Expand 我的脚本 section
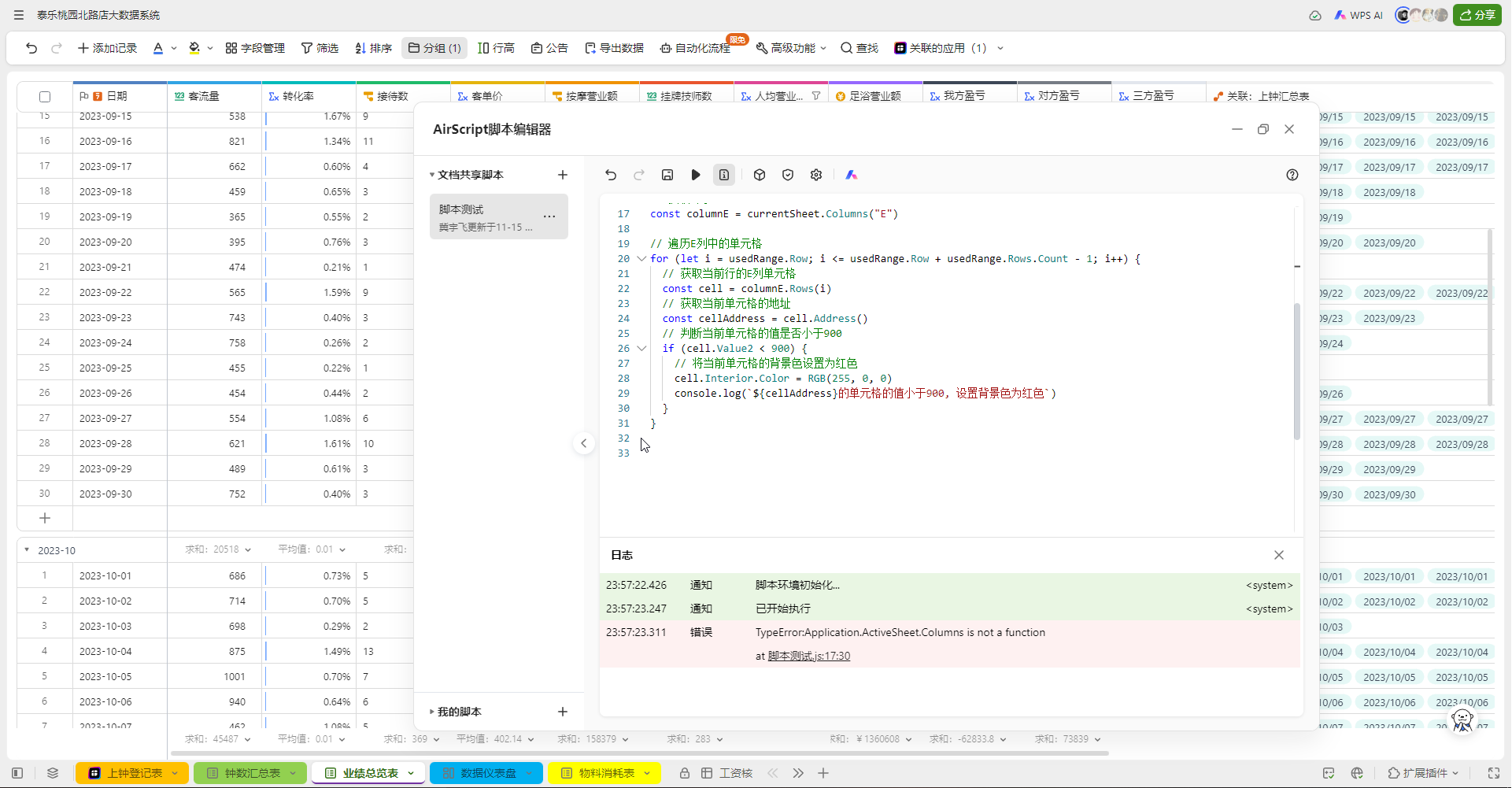Image resolution: width=1512 pixels, height=788 pixels. (x=432, y=712)
